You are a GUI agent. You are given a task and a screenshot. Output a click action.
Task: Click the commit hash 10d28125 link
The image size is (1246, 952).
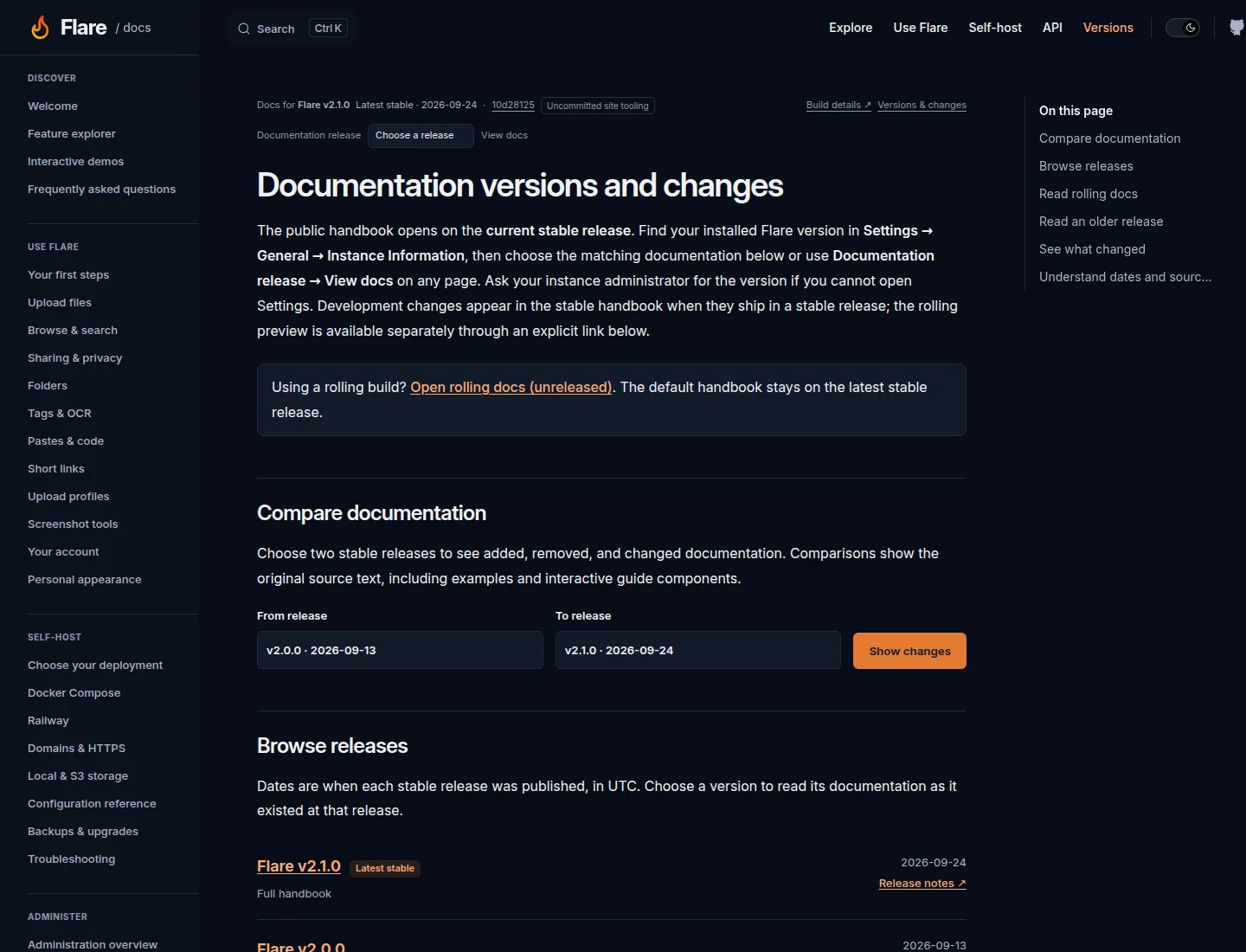click(513, 106)
